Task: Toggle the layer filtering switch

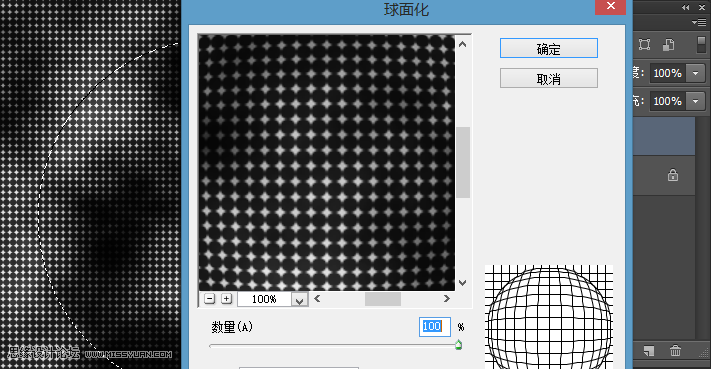Action: 701,44
